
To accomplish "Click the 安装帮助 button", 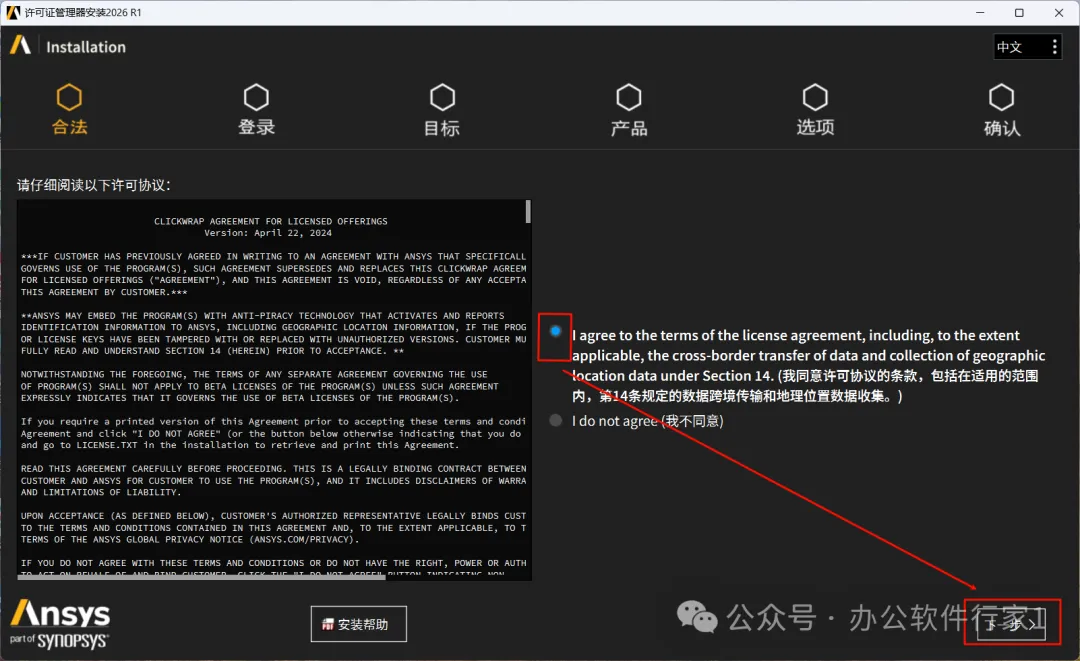I will 358,624.
